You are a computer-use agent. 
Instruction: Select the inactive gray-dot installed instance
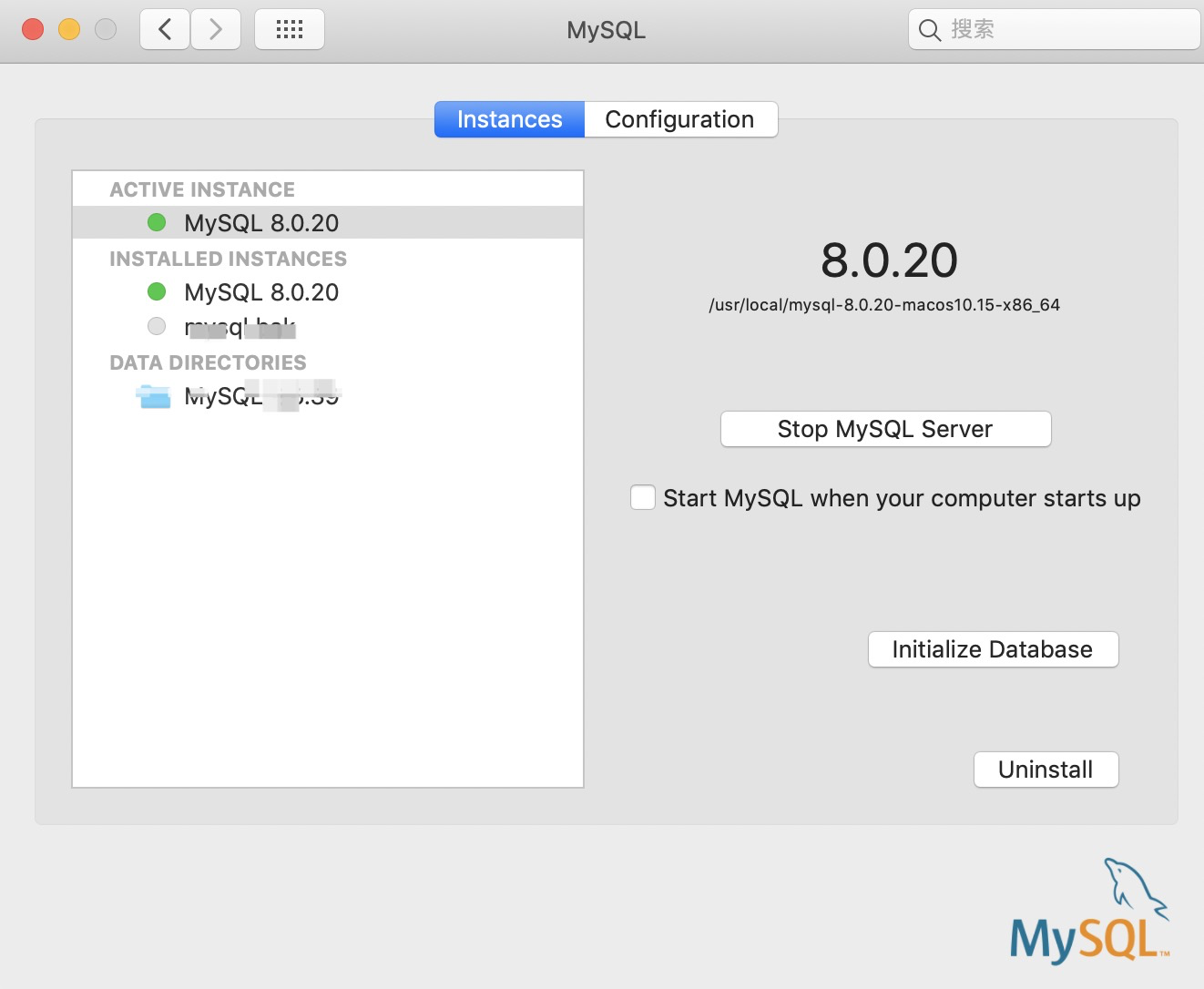coord(328,326)
